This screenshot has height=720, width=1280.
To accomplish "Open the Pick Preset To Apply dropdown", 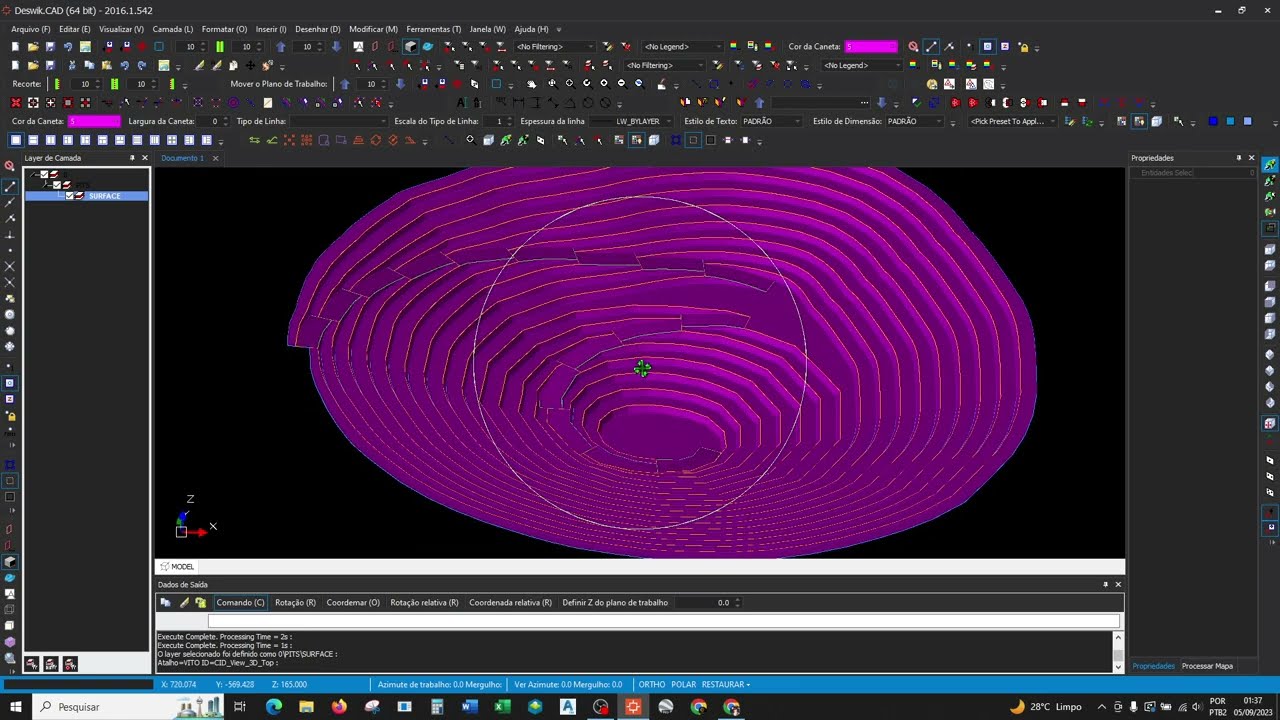I will 1012,121.
